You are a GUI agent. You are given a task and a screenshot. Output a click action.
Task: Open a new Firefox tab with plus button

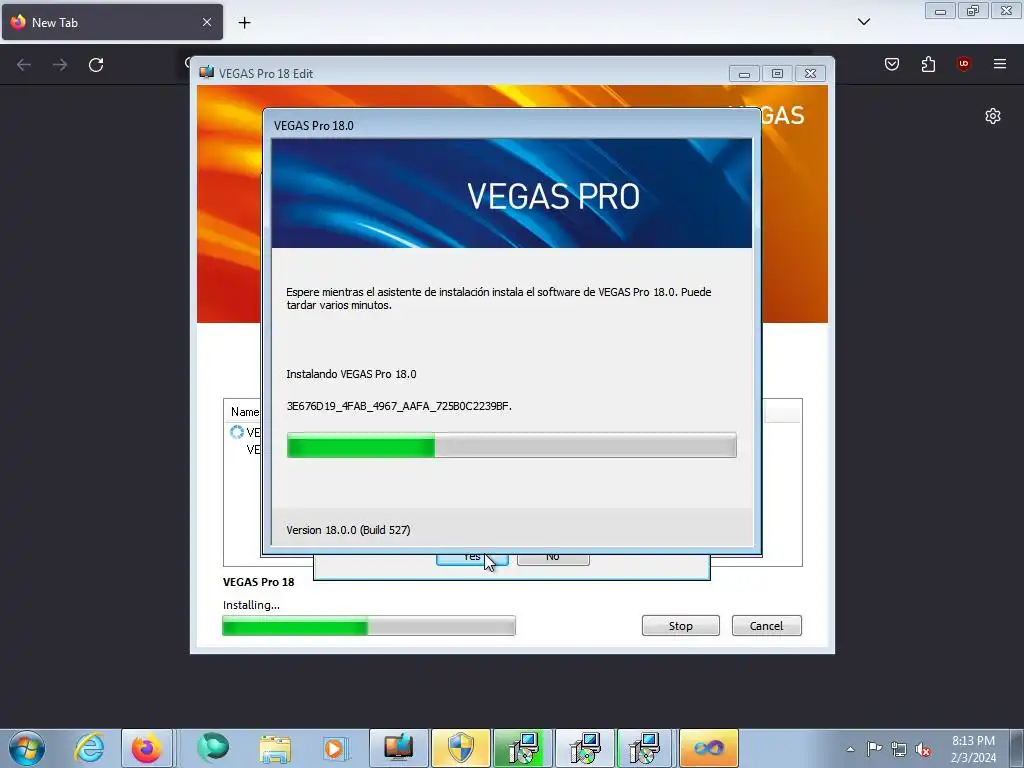point(244,23)
